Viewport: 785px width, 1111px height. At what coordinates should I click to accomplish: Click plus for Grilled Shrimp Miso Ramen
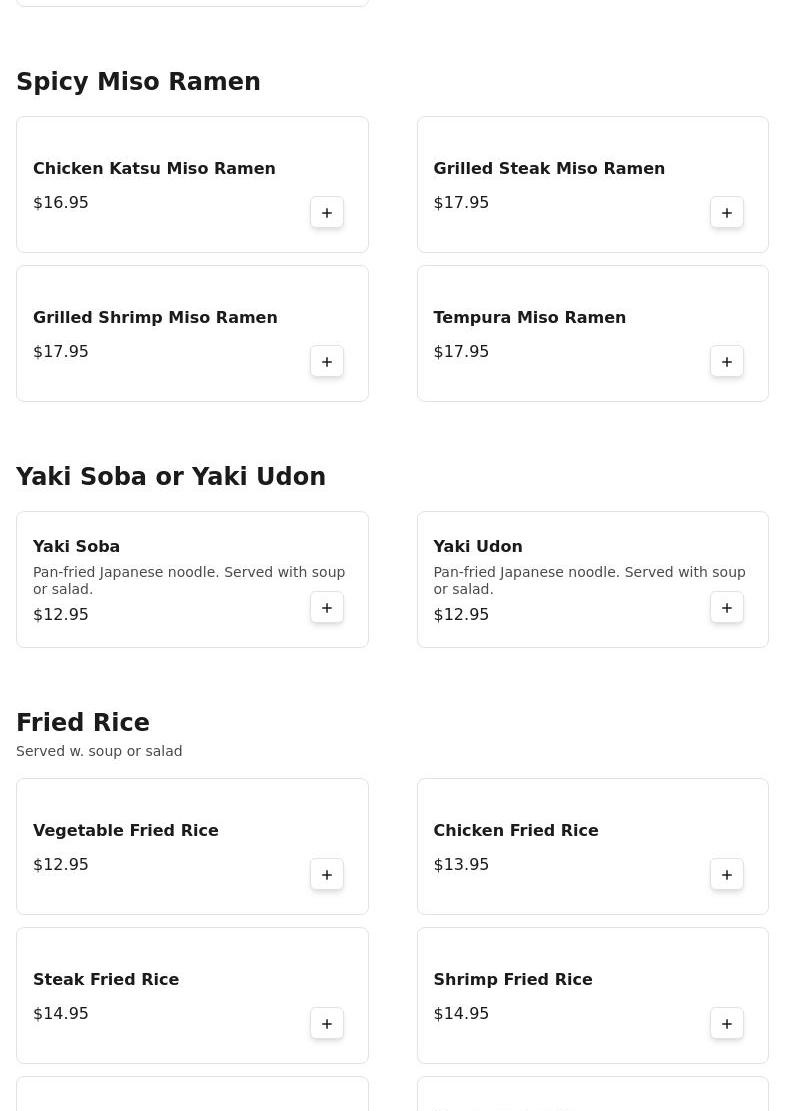tap(327, 362)
